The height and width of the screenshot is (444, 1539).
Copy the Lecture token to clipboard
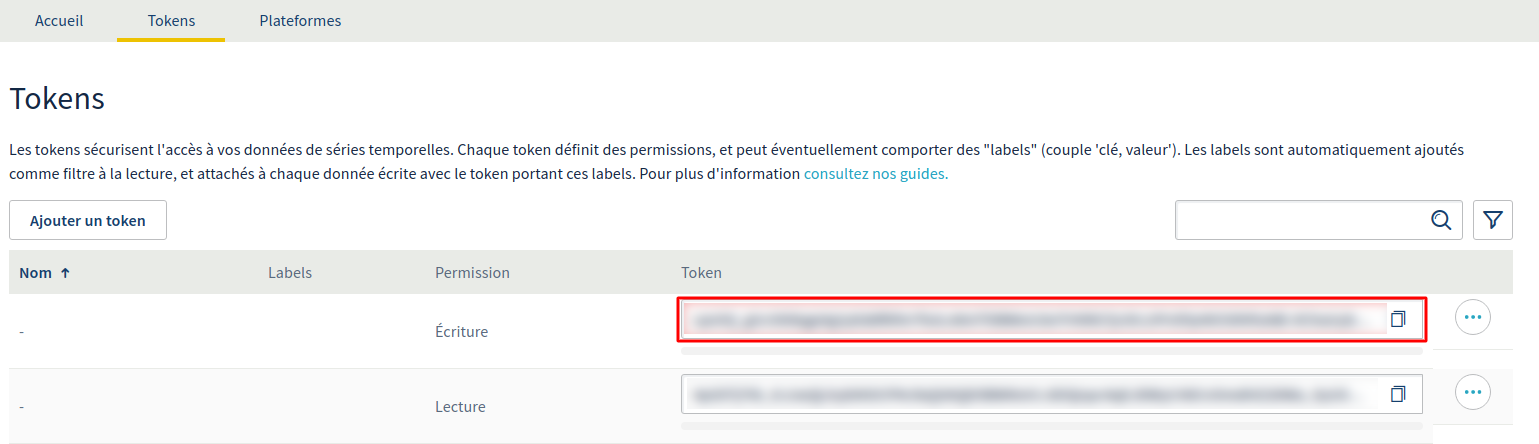[x=1398, y=394]
